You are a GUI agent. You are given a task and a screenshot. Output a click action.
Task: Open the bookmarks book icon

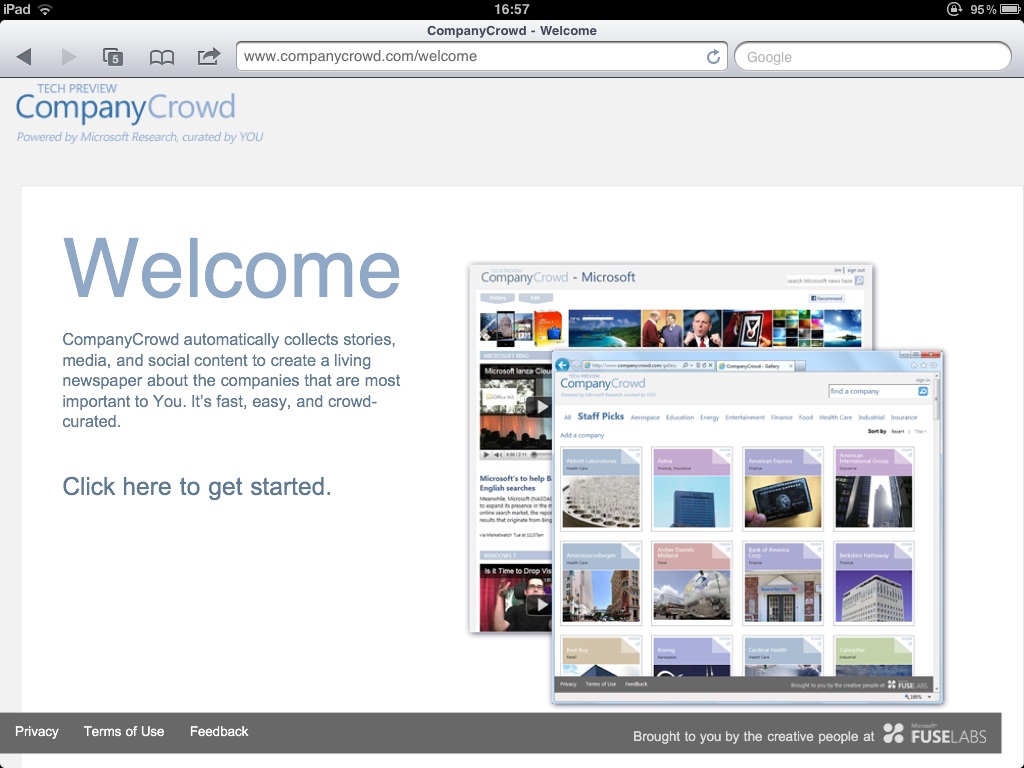tap(161, 57)
